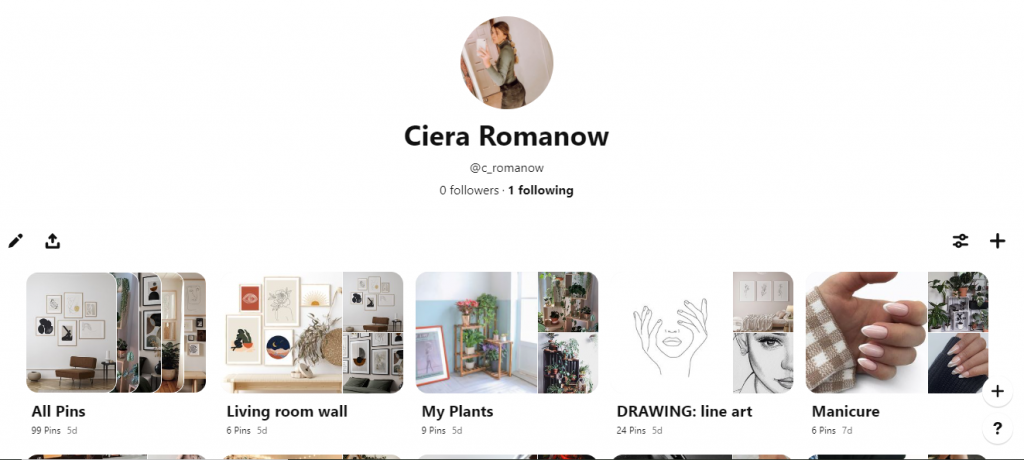The width and height of the screenshot is (1024, 460).
Task: Click the All Pins board title
Action: click(x=58, y=412)
